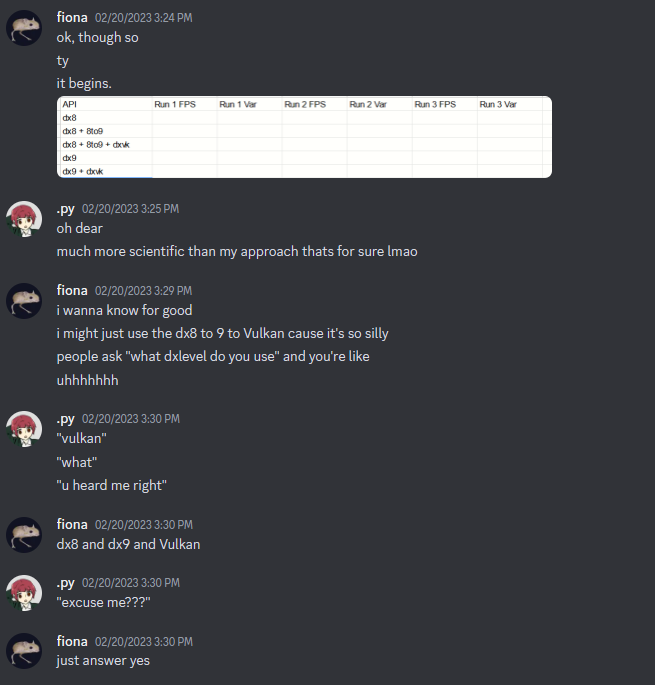Click the fiona username at 3:29 PM

pyautogui.click(x=72, y=291)
